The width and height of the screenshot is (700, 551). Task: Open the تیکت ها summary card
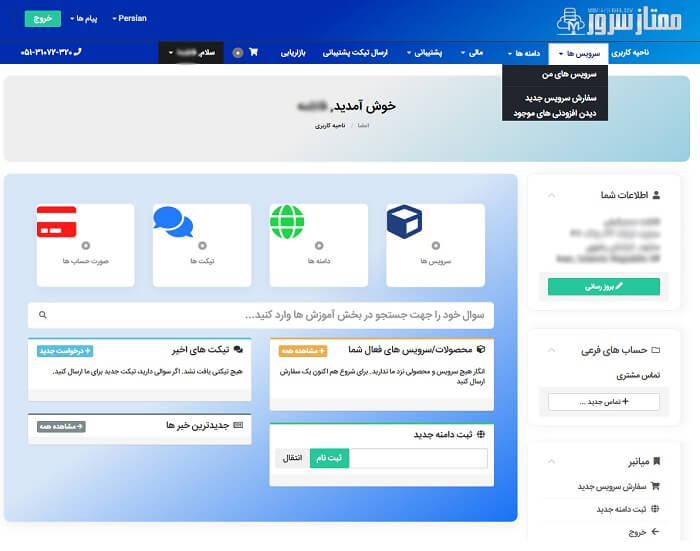pyautogui.click(x=202, y=245)
